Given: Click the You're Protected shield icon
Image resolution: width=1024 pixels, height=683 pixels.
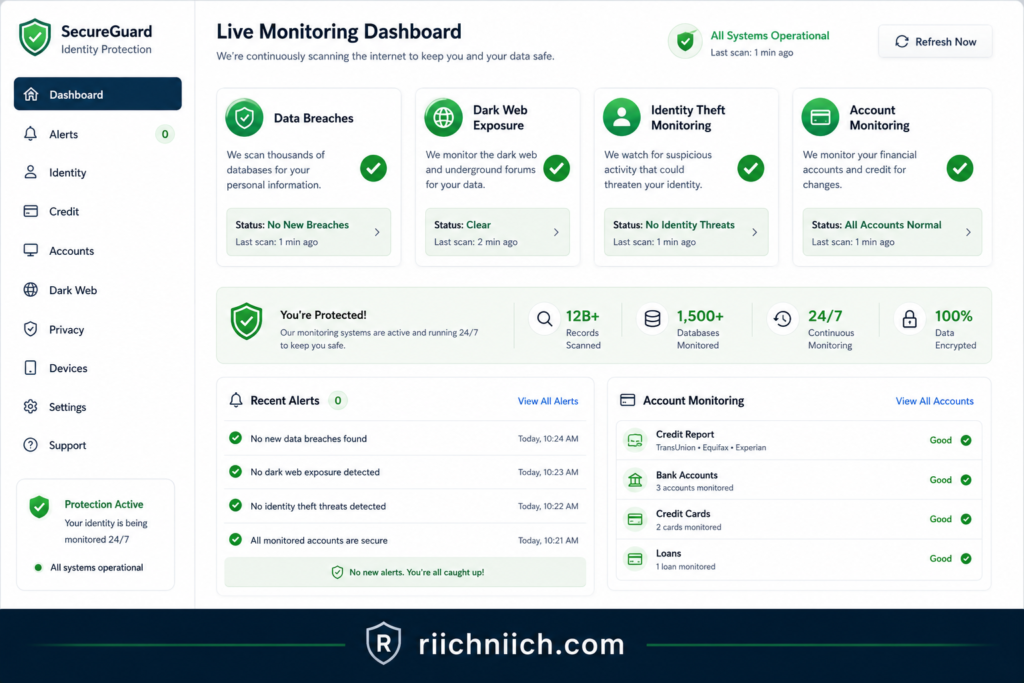Looking at the screenshot, I should [x=247, y=321].
